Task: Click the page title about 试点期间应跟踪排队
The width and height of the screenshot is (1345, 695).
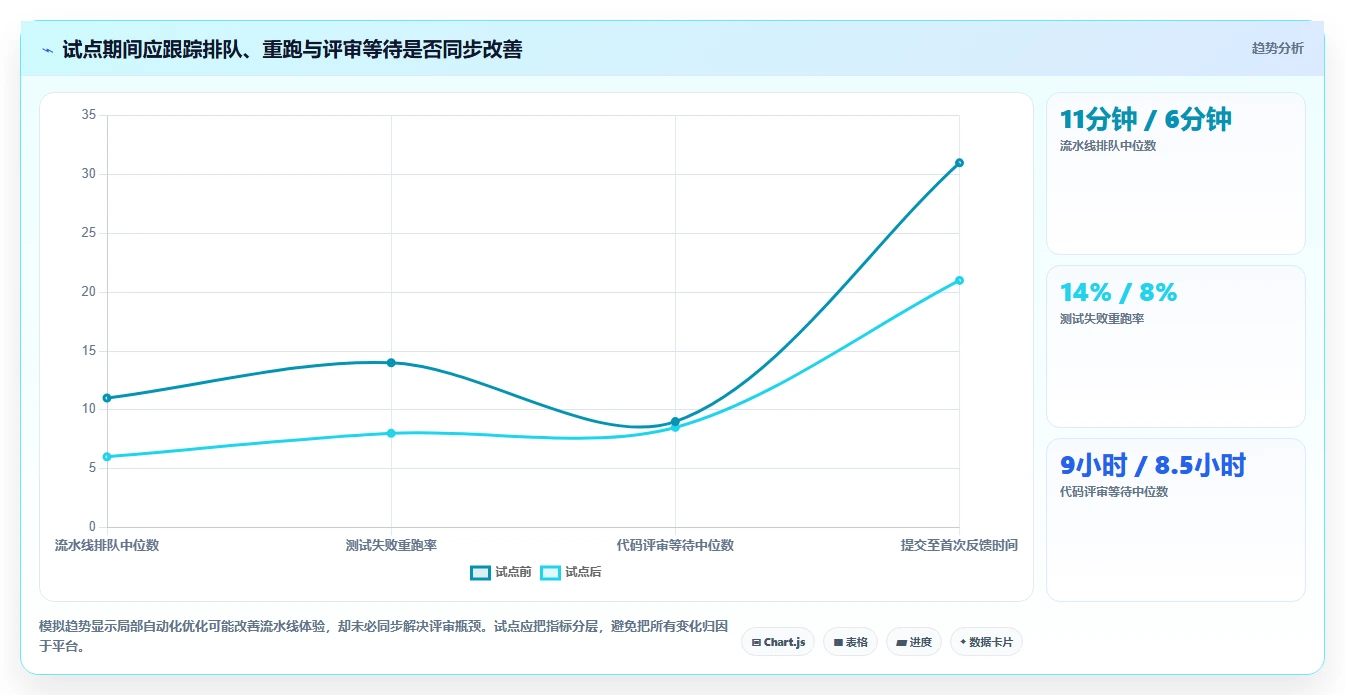Action: pyautogui.click(x=292, y=49)
